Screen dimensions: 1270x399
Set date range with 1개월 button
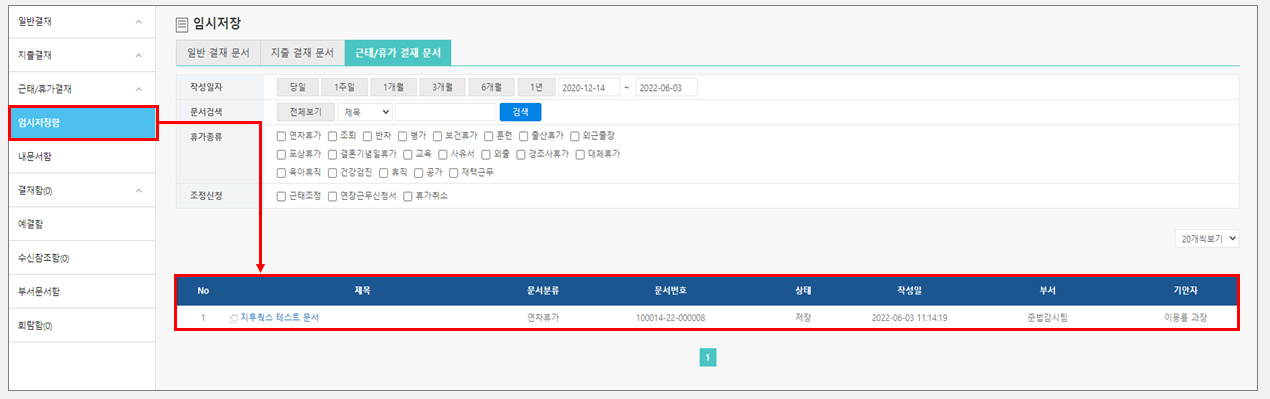(x=393, y=87)
